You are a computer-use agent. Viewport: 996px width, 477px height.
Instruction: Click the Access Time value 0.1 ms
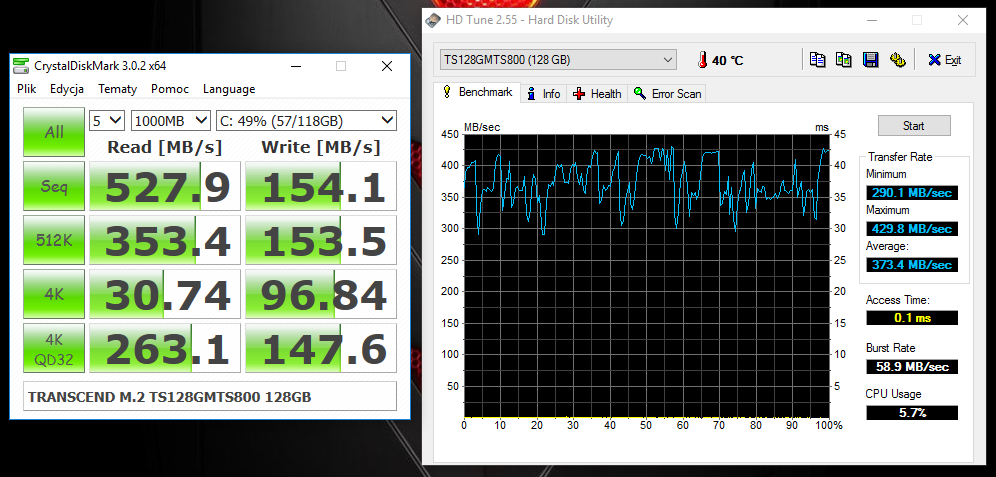912,318
